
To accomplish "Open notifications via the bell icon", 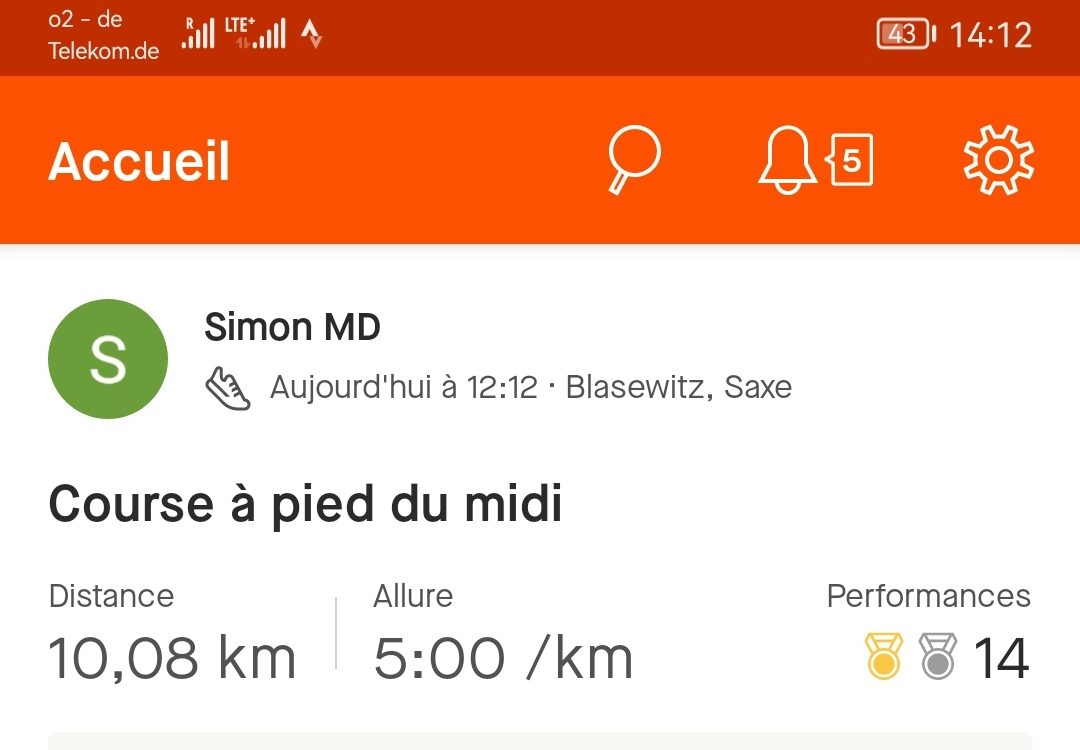I will [x=787, y=160].
